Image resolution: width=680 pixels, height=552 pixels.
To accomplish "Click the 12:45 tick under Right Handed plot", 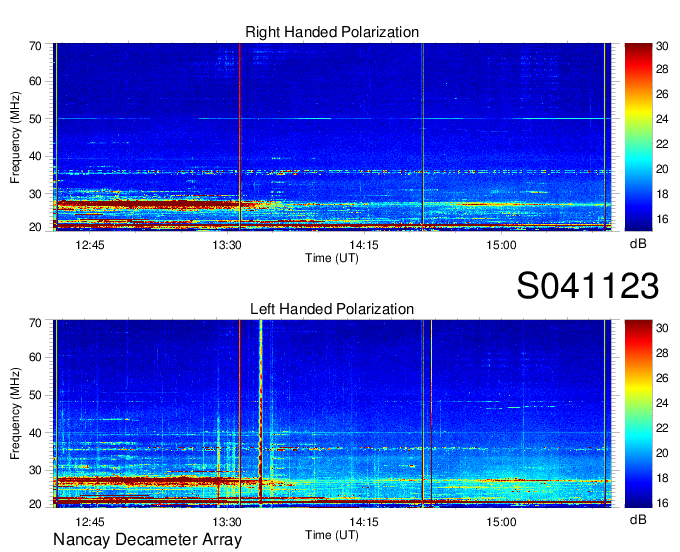I will tap(90, 245).
